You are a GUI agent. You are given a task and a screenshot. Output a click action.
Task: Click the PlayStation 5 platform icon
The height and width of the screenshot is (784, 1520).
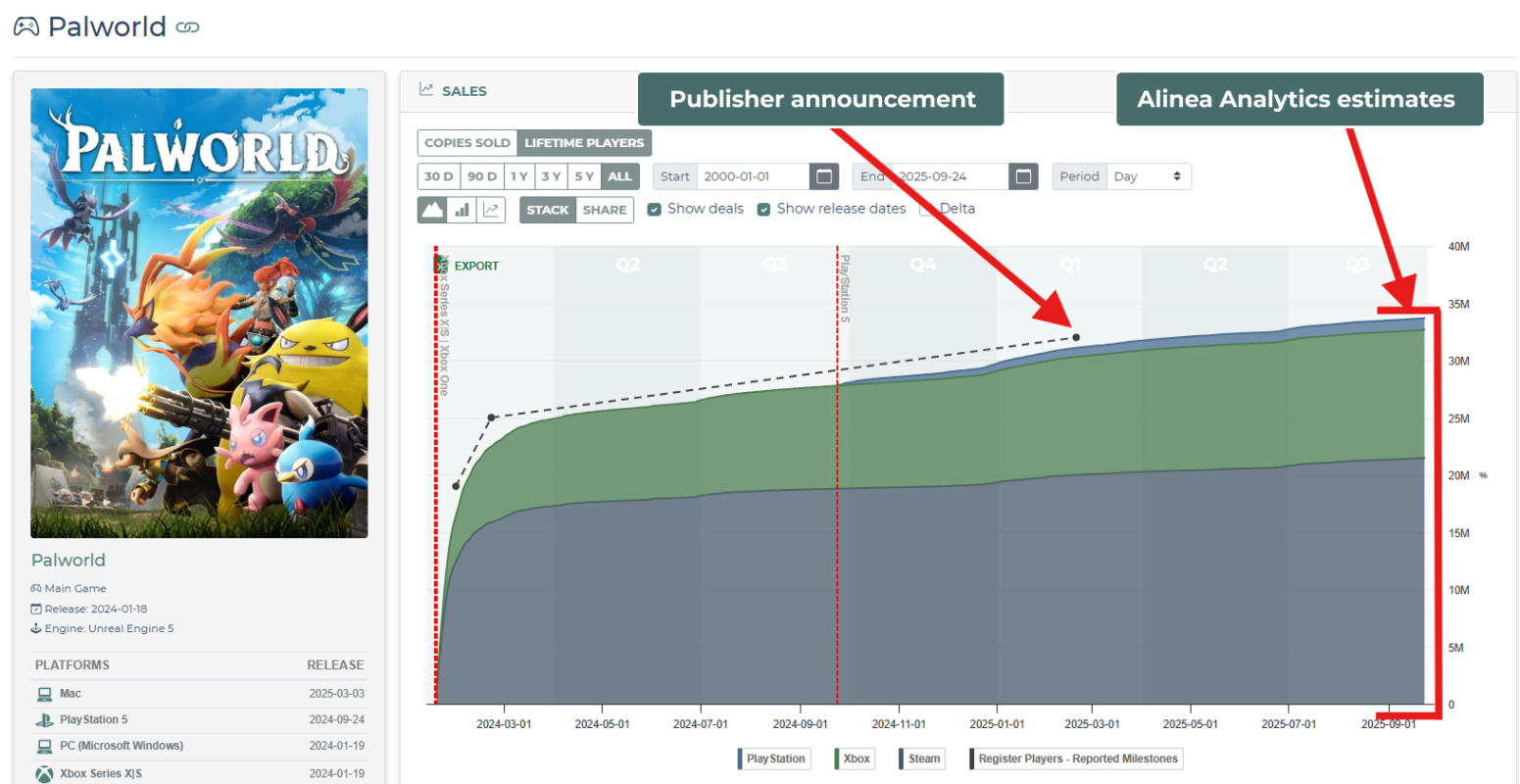[x=44, y=719]
